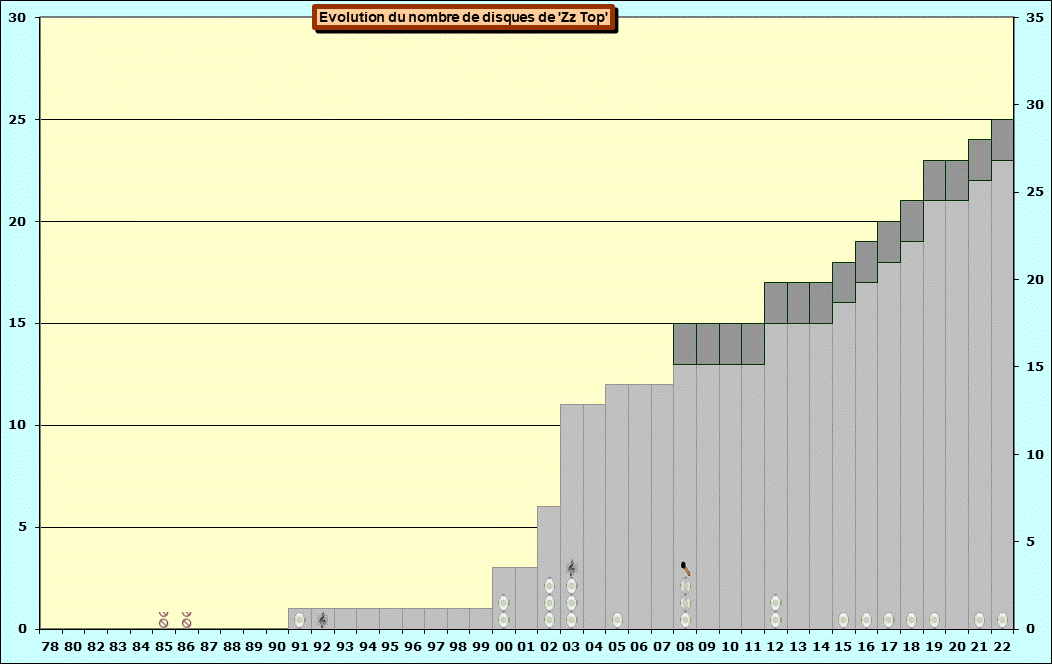Click the treble clef icon above year 03

click(x=571, y=568)
